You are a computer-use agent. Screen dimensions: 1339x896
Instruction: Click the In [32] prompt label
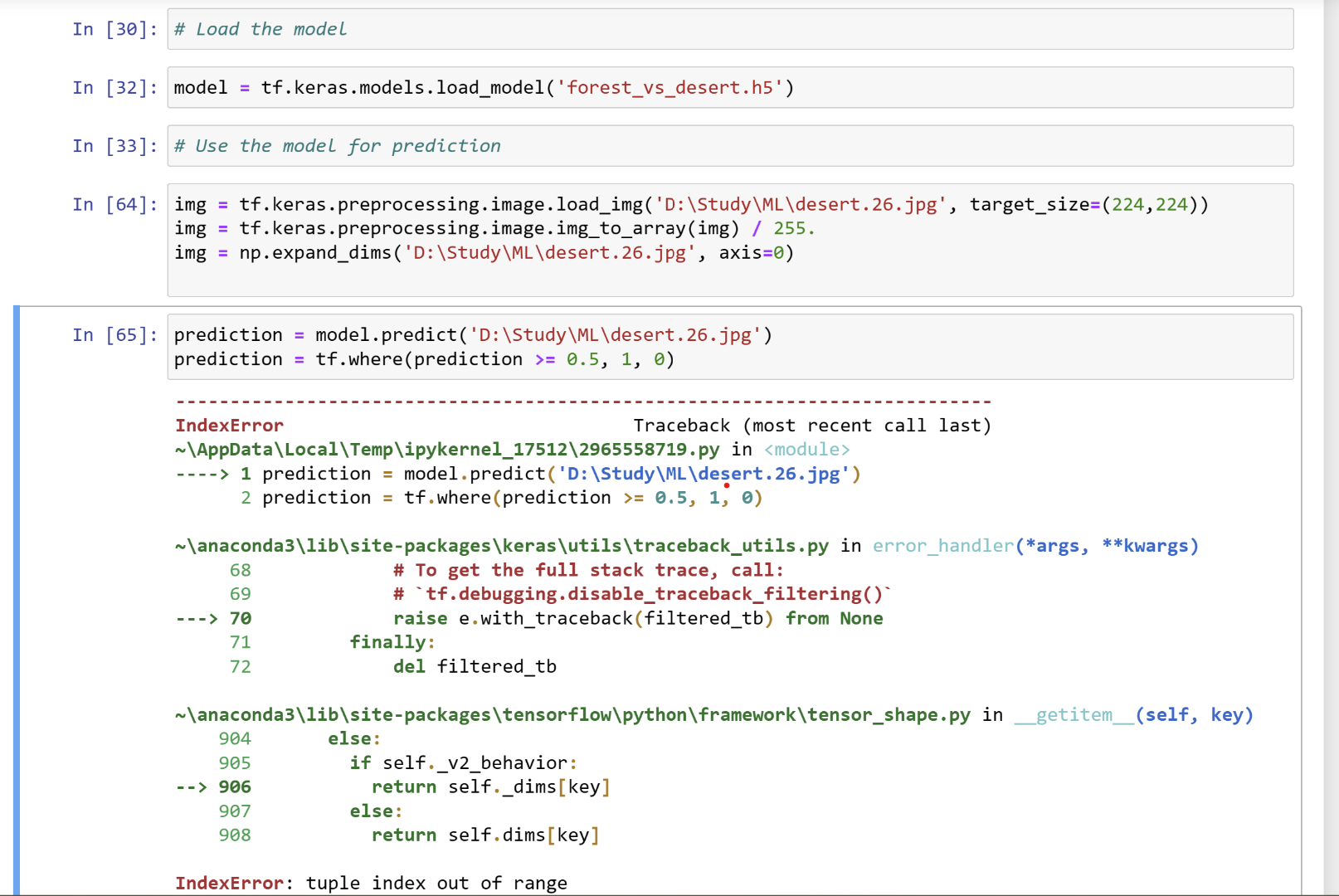115,87
